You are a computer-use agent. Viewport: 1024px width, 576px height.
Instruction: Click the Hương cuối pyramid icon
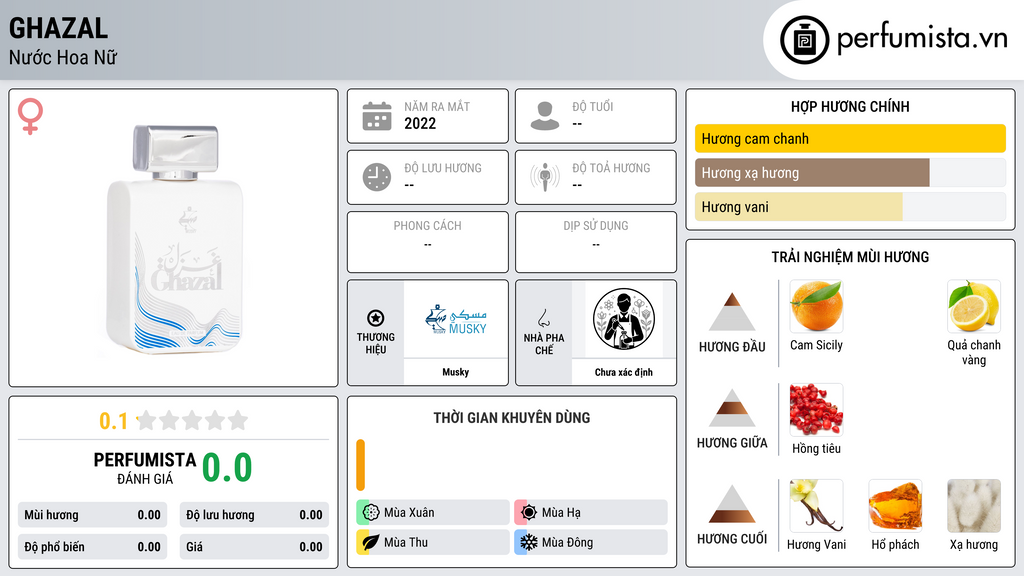click(x=732, y=504)
